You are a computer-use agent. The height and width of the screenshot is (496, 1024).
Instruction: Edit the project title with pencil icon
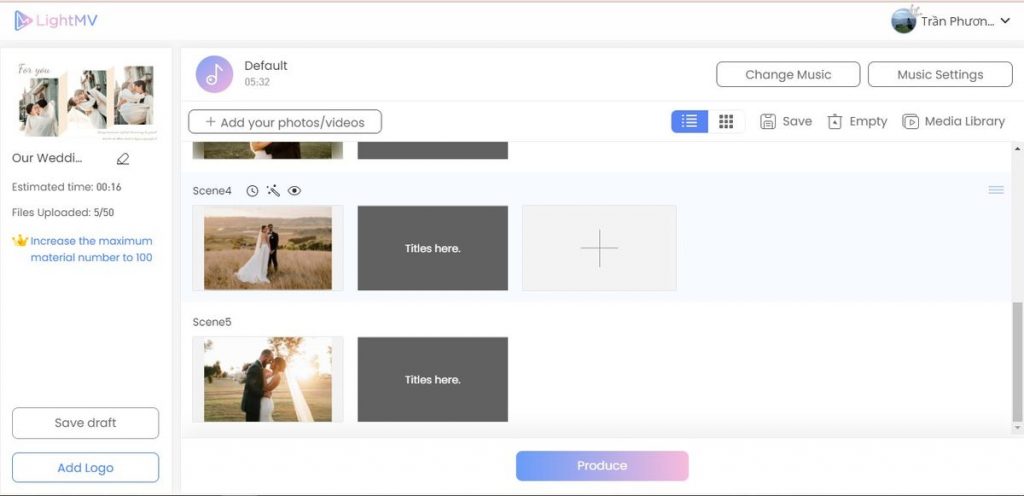click(123, 158)
